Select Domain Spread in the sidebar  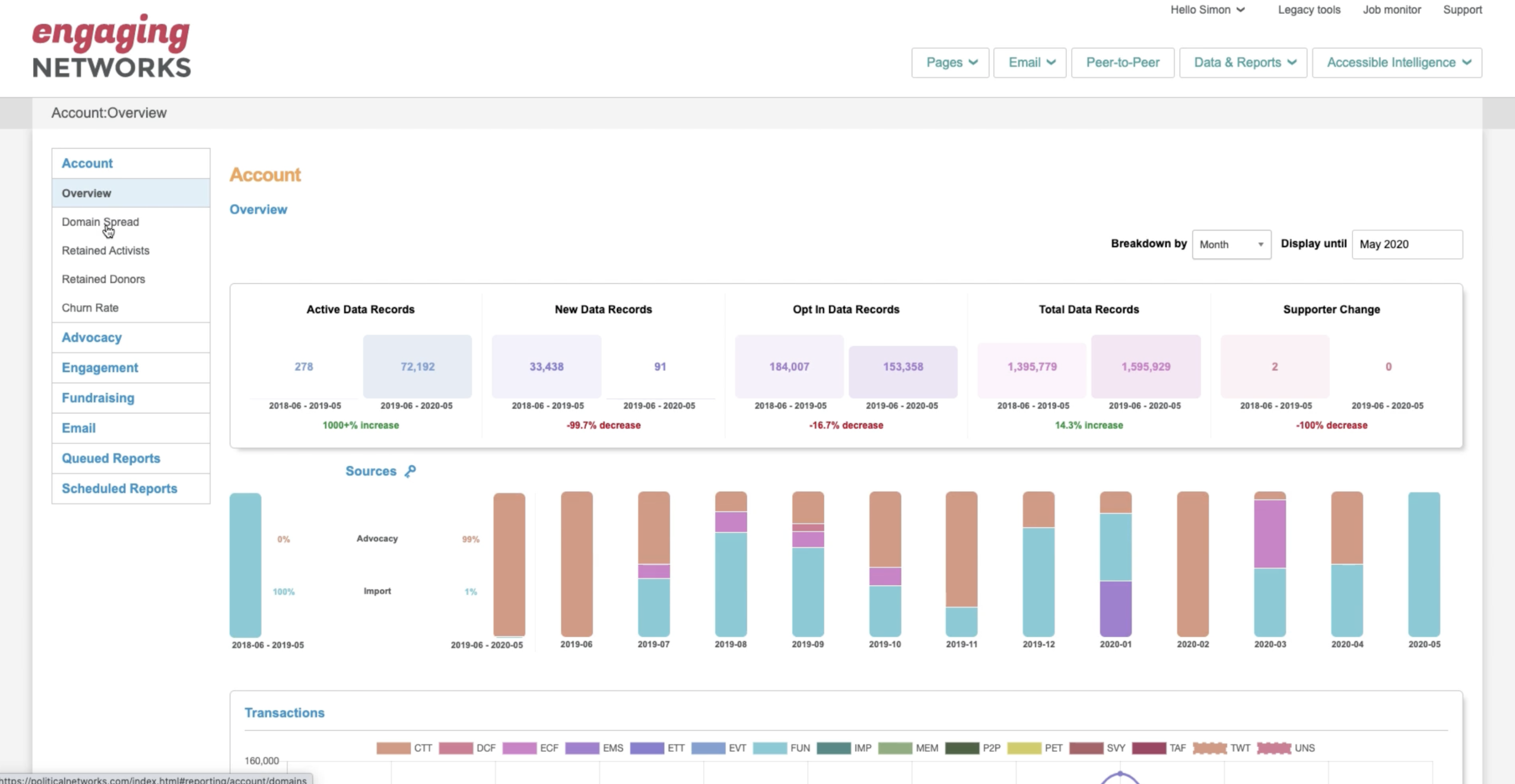100,222
